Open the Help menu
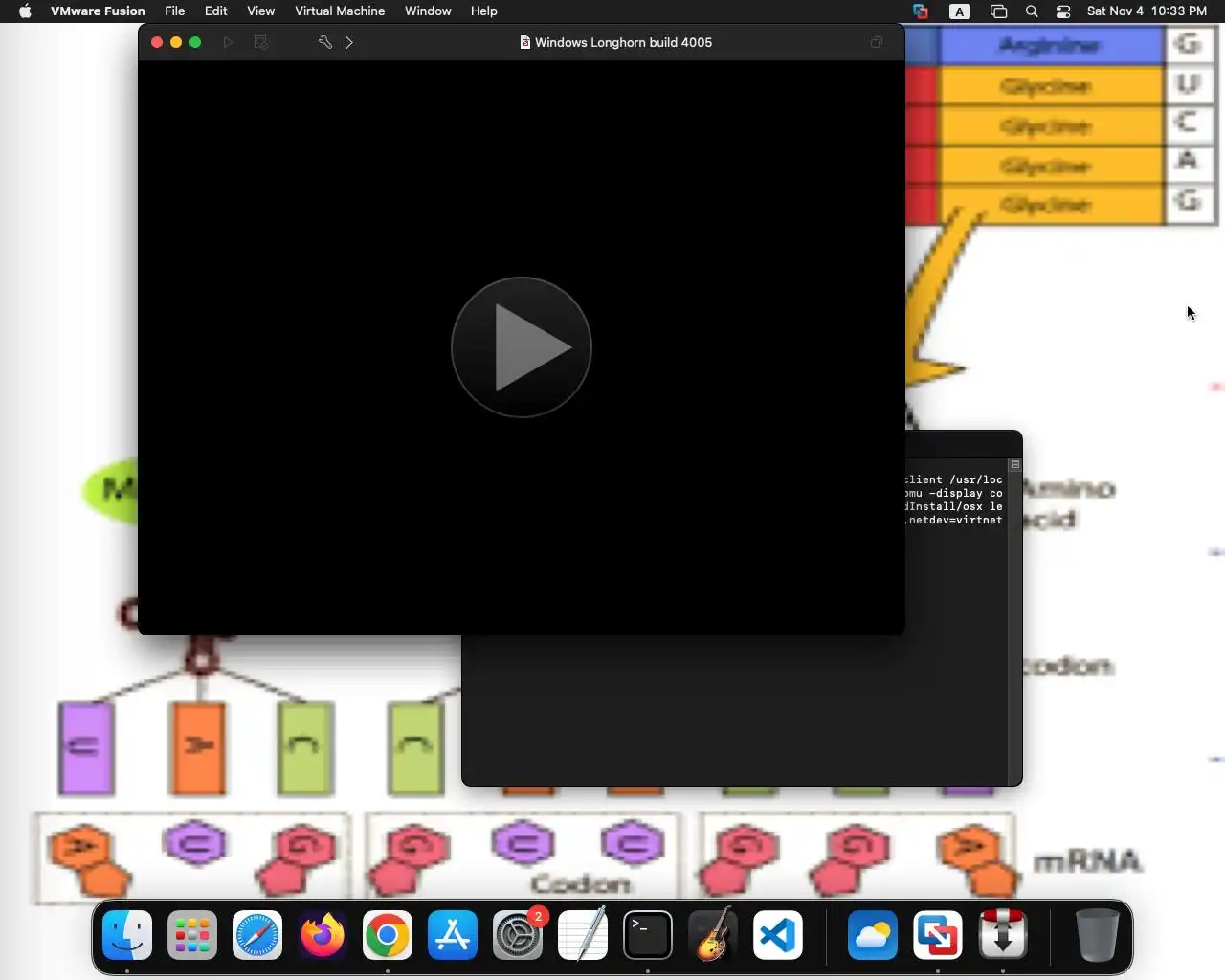 point(484,11)
